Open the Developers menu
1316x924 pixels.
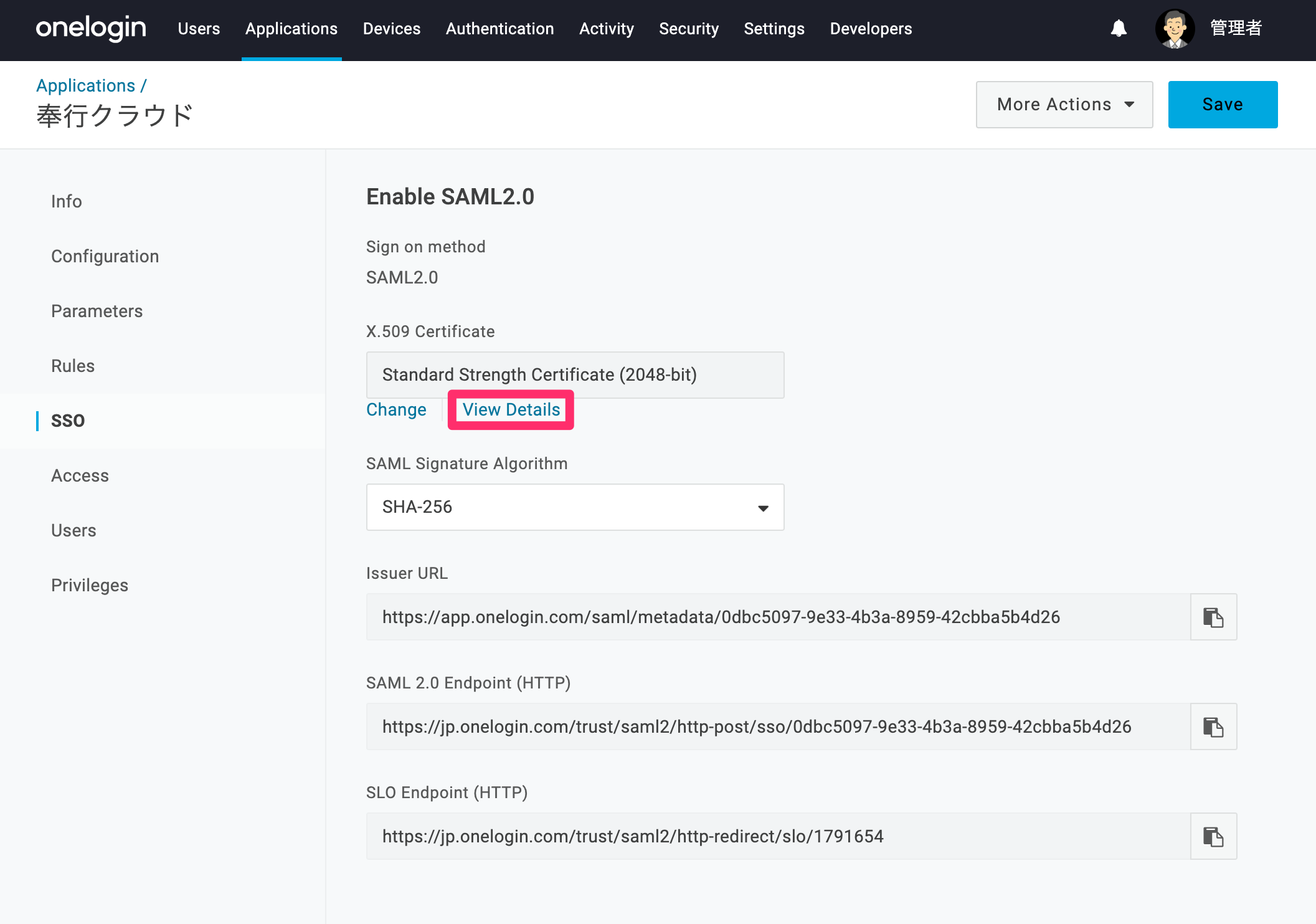coord(871,29)
